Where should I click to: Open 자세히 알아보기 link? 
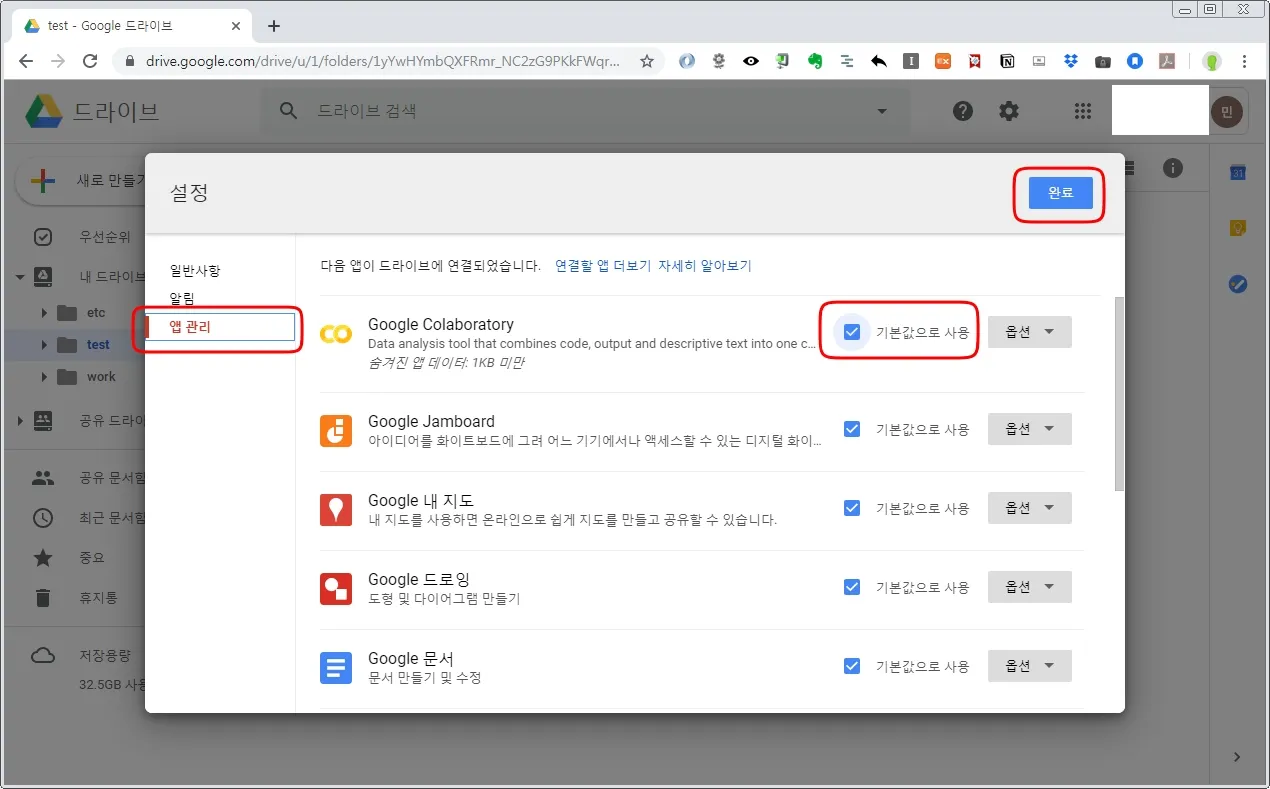coord(704,266)
